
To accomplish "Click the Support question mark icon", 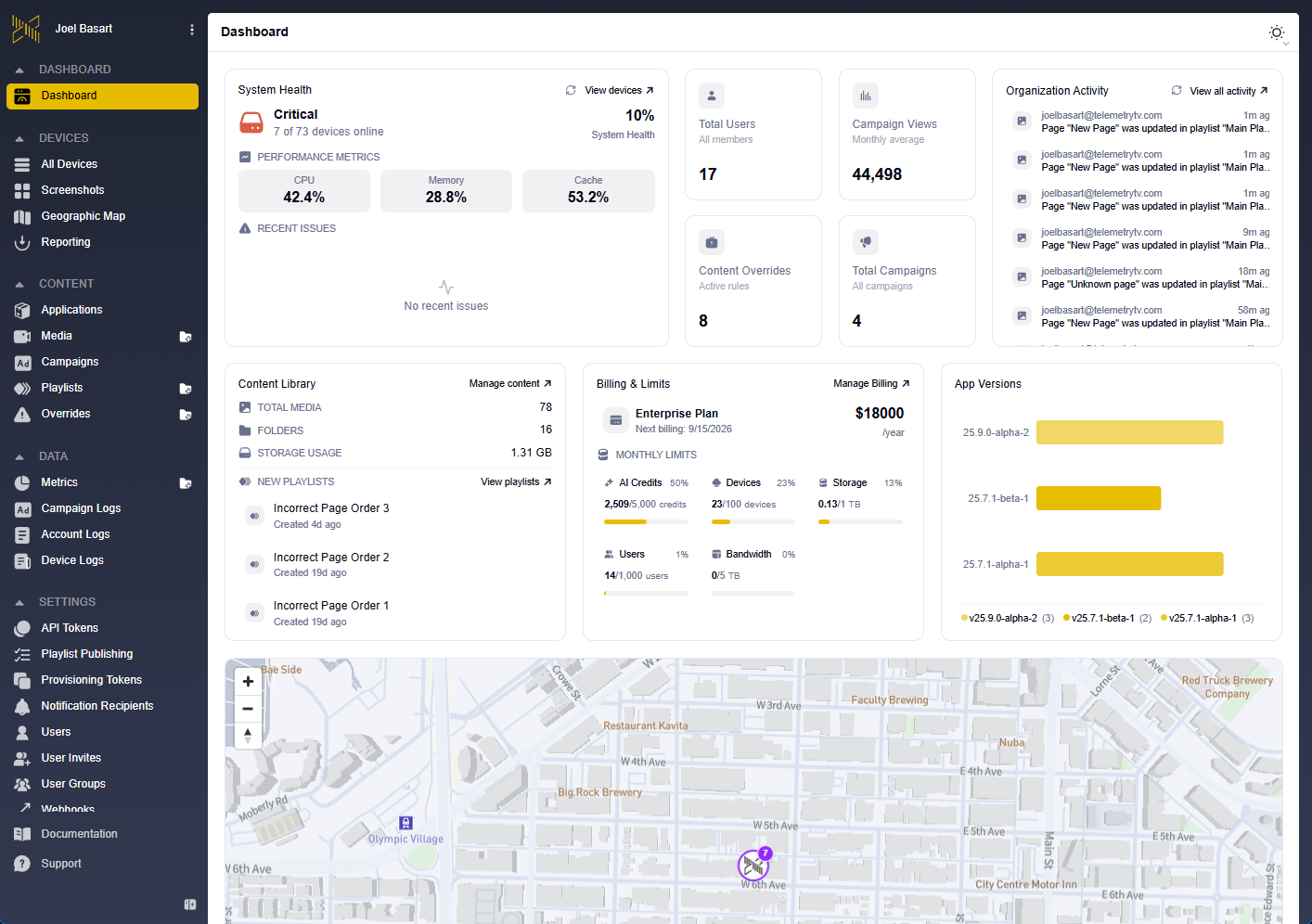I will pyautogui.click(x=22, y=865).
